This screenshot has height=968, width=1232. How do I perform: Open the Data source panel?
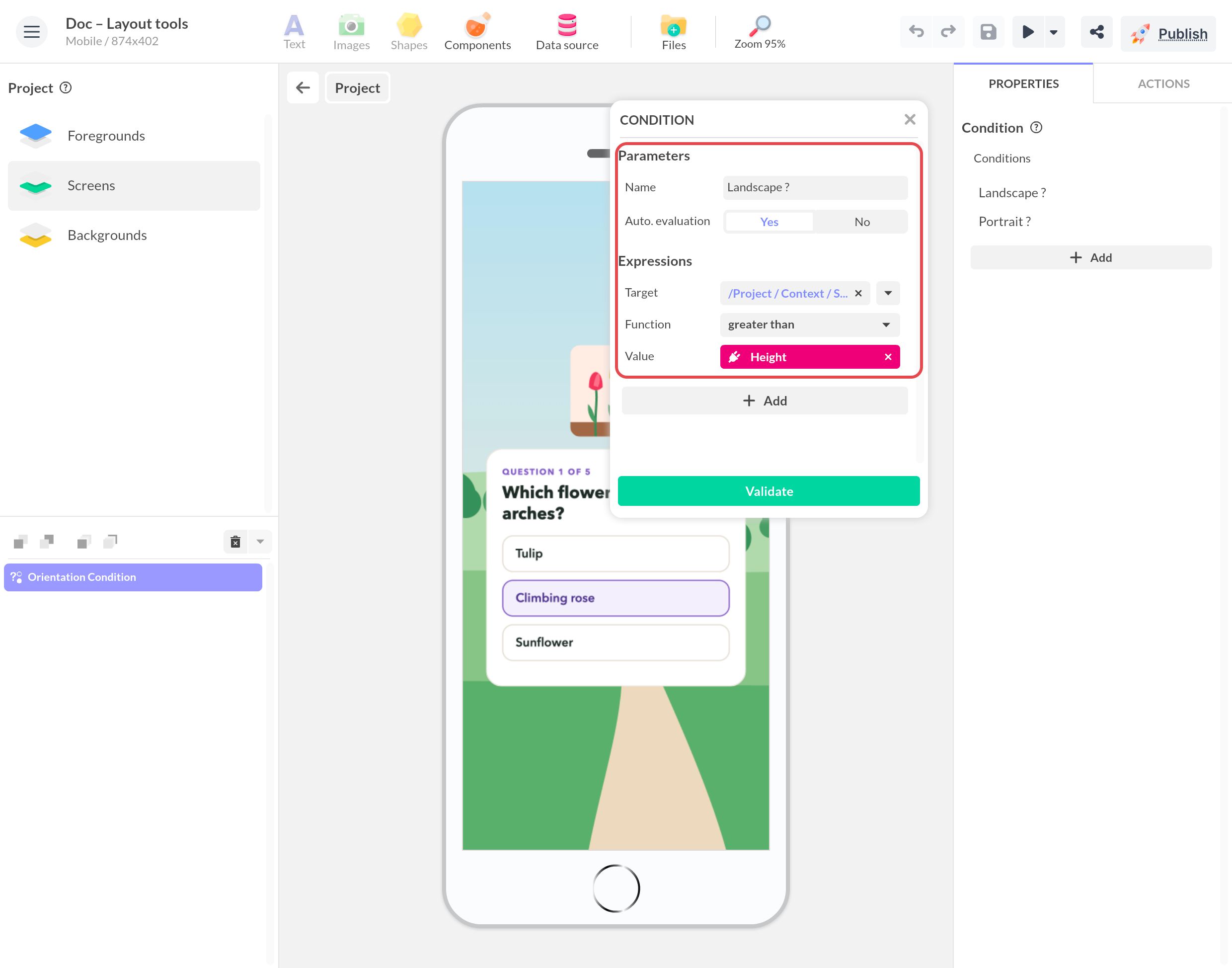click(x=567, y=32)
